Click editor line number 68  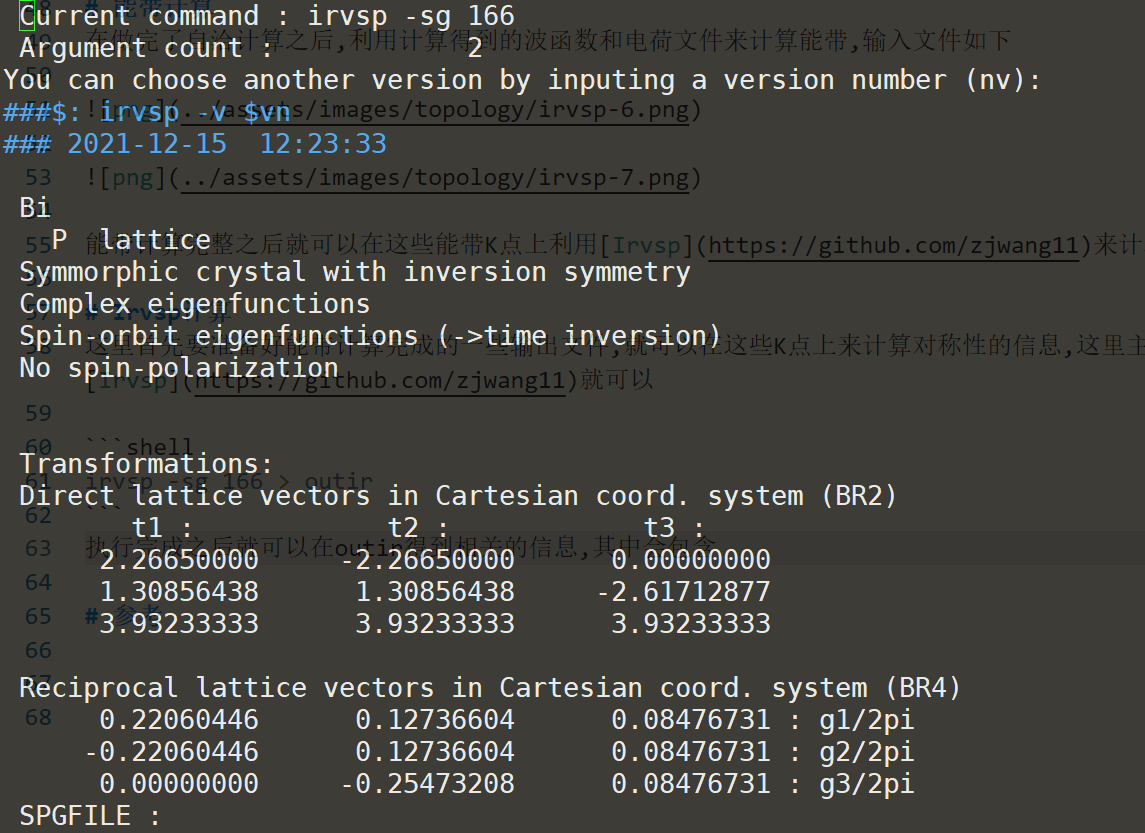tap(39, 718)
